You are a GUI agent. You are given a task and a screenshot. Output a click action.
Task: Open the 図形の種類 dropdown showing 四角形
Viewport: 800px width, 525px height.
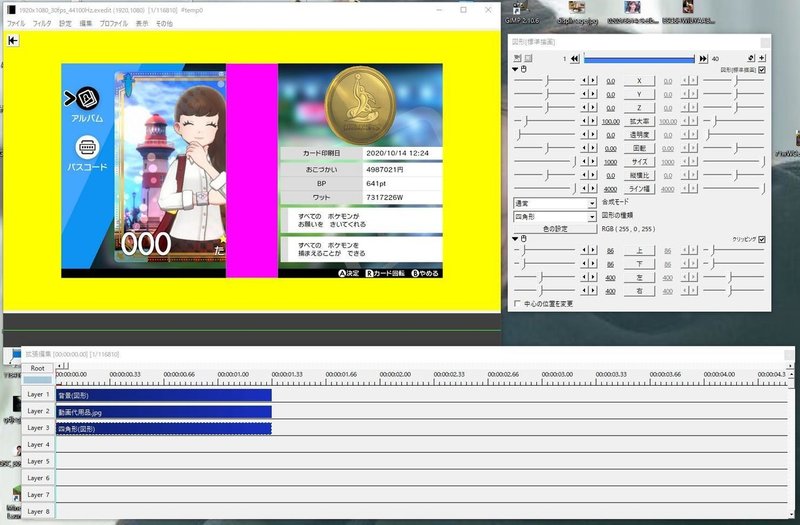[x=554, y=216]
